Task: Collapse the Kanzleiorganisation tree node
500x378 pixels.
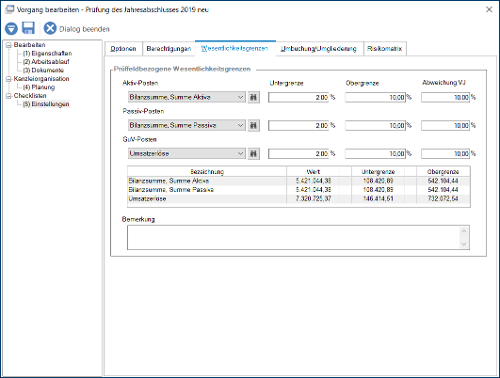Action: pos(9,79)
